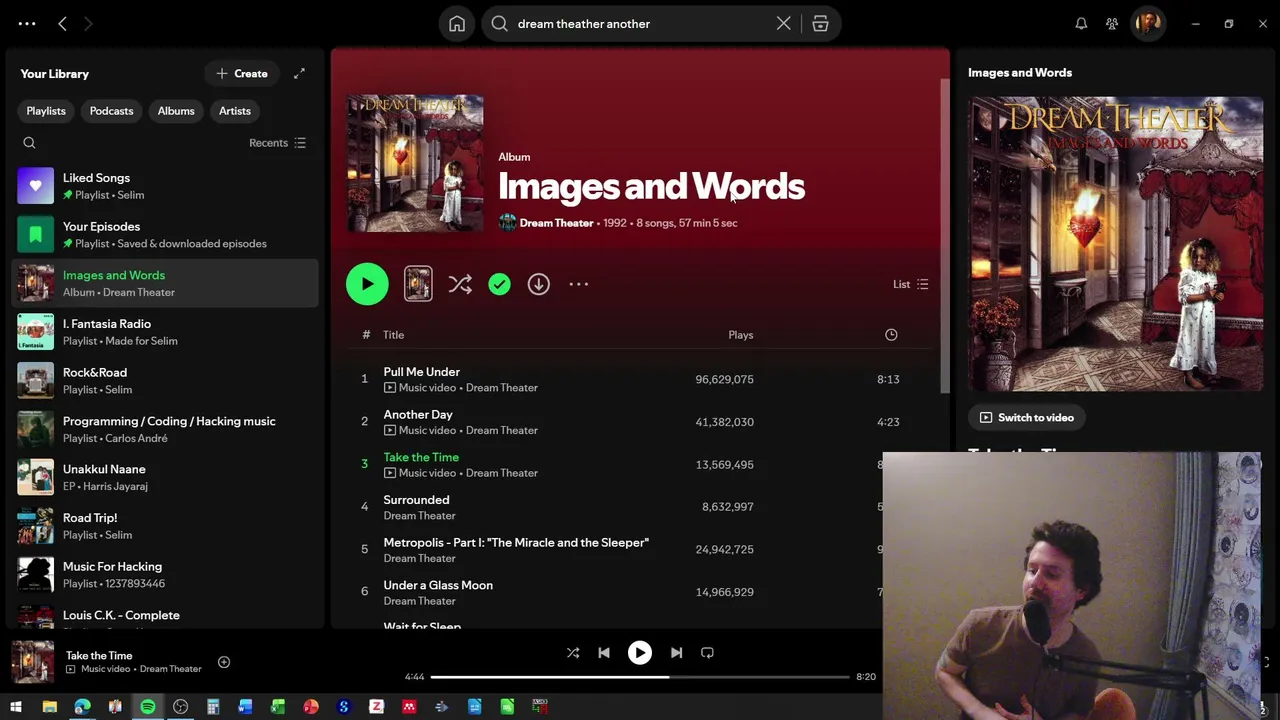Open Friend Activity icon in the top bar
Screen dimensions: 1280x720
[1112, 24]
